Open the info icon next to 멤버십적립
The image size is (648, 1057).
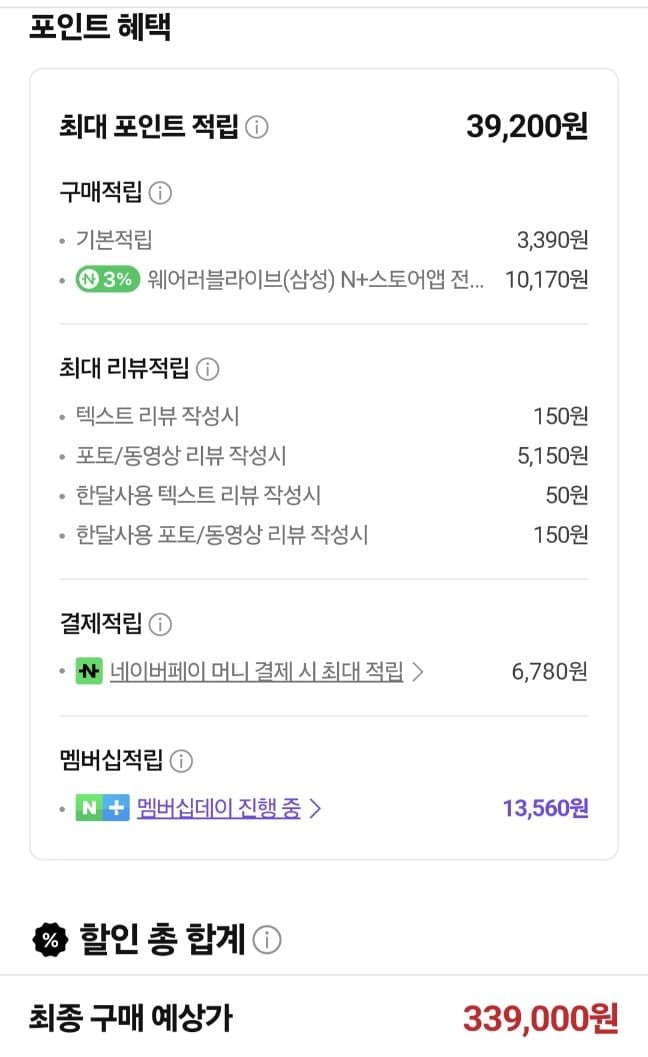coord(181,761)
